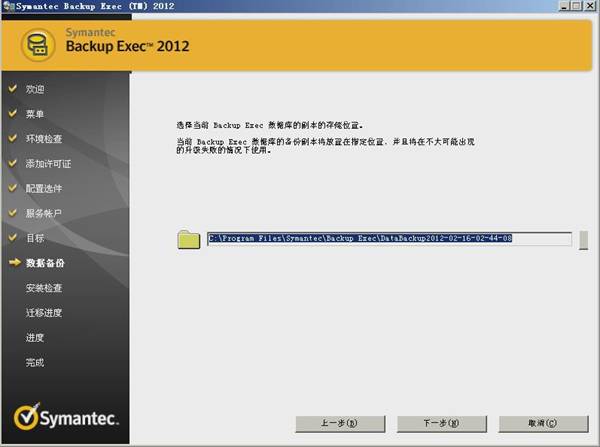
Task: Open the 服务帐户 step in sidebar
Action: pos(43,214)
